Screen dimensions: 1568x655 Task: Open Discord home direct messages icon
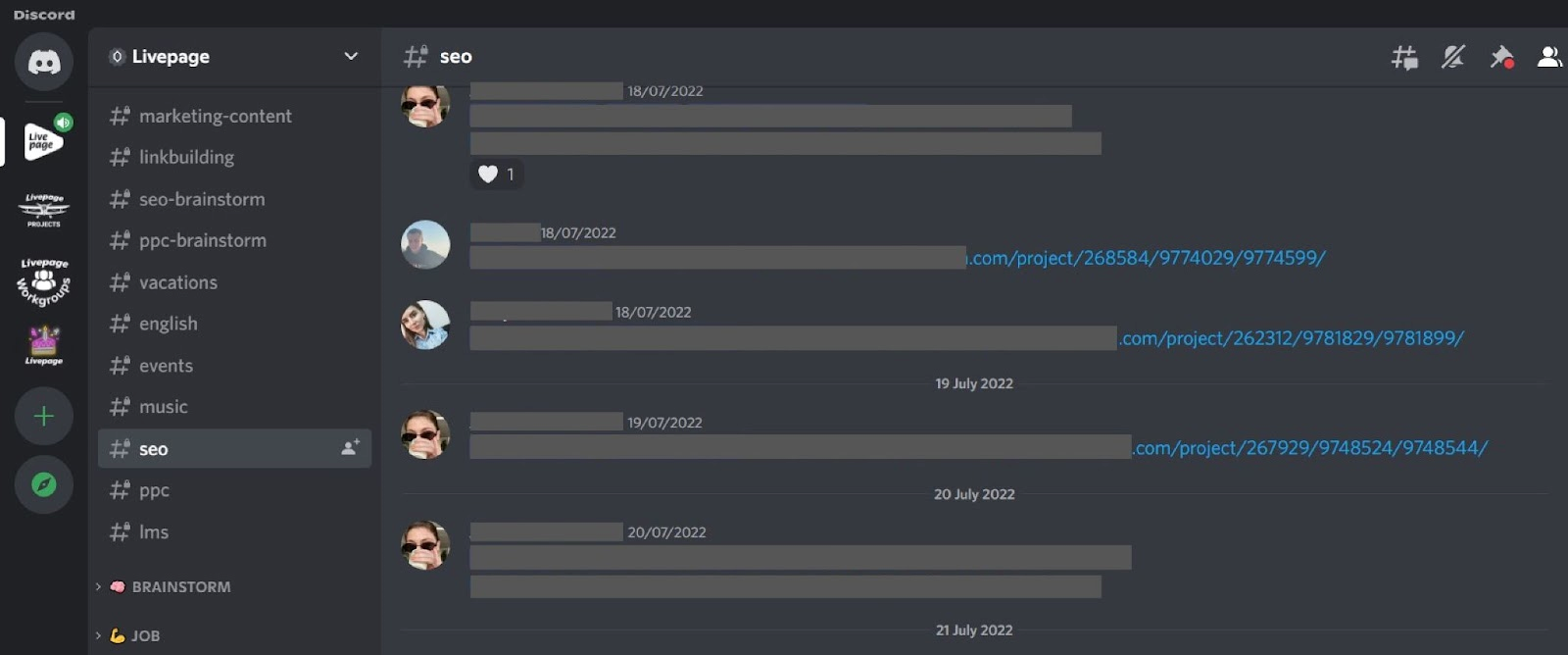pyautogui.click(x=43, y=62)
